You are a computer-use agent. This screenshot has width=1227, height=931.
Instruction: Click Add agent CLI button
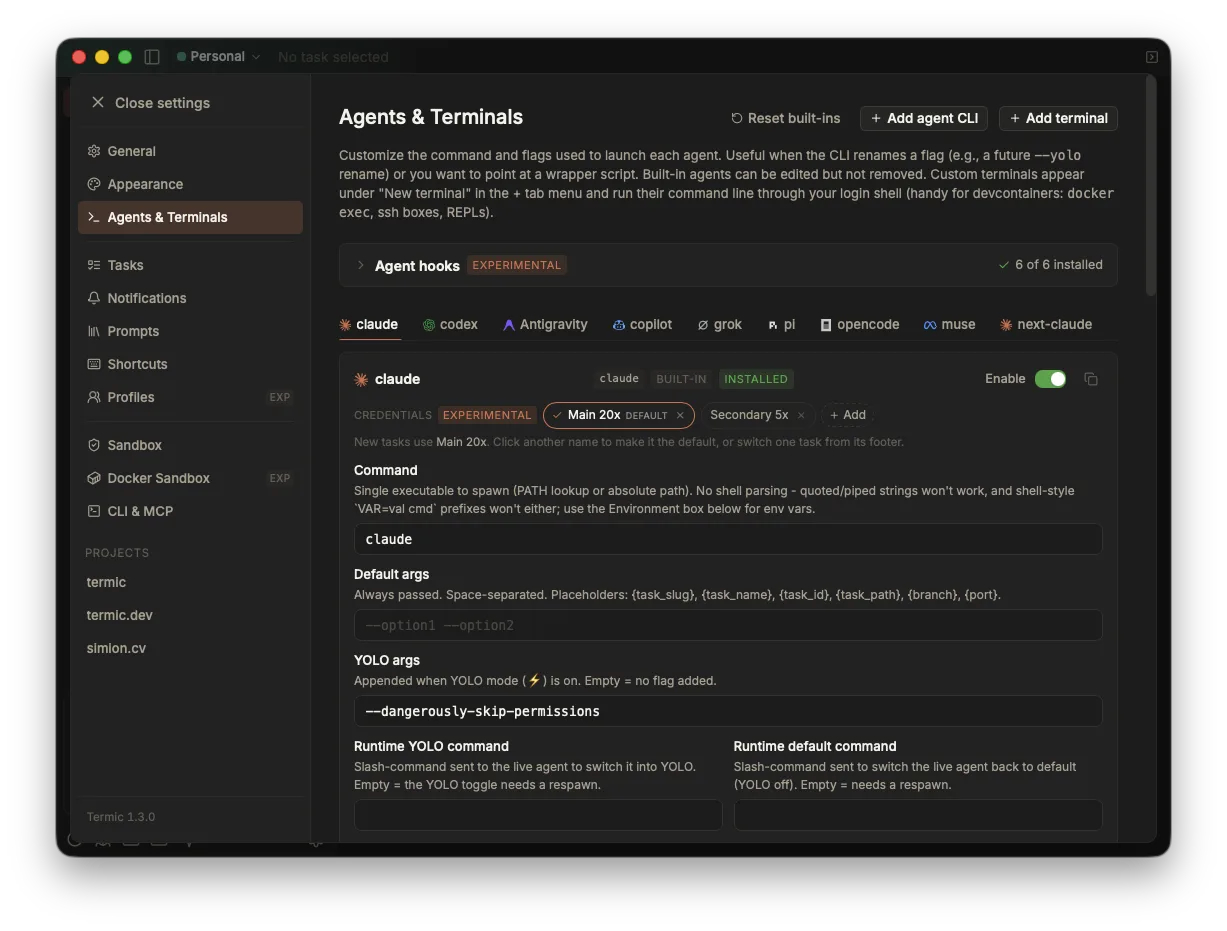click(x=923, y=118)
